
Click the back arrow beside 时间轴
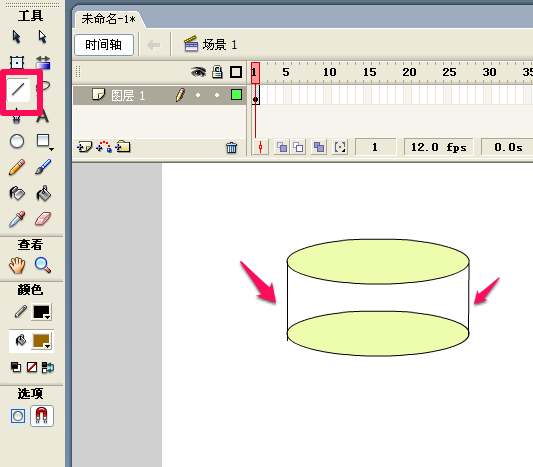pyautogui.click(x=154, y=45)
